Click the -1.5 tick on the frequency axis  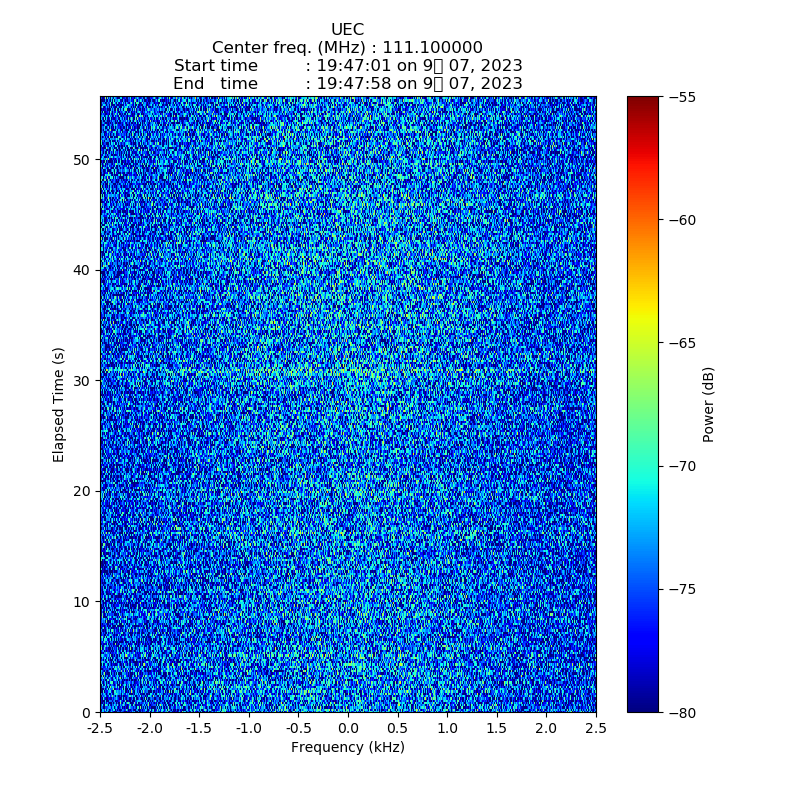click(x=198, y=727)
